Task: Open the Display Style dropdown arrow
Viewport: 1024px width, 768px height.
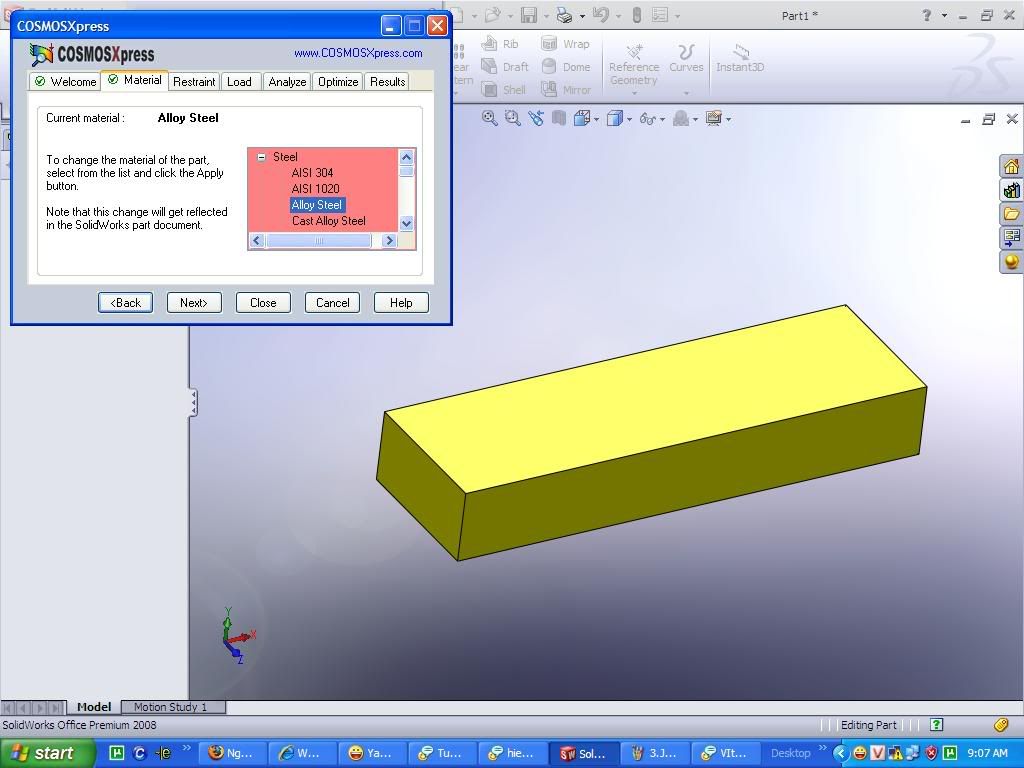Action: 629,119
